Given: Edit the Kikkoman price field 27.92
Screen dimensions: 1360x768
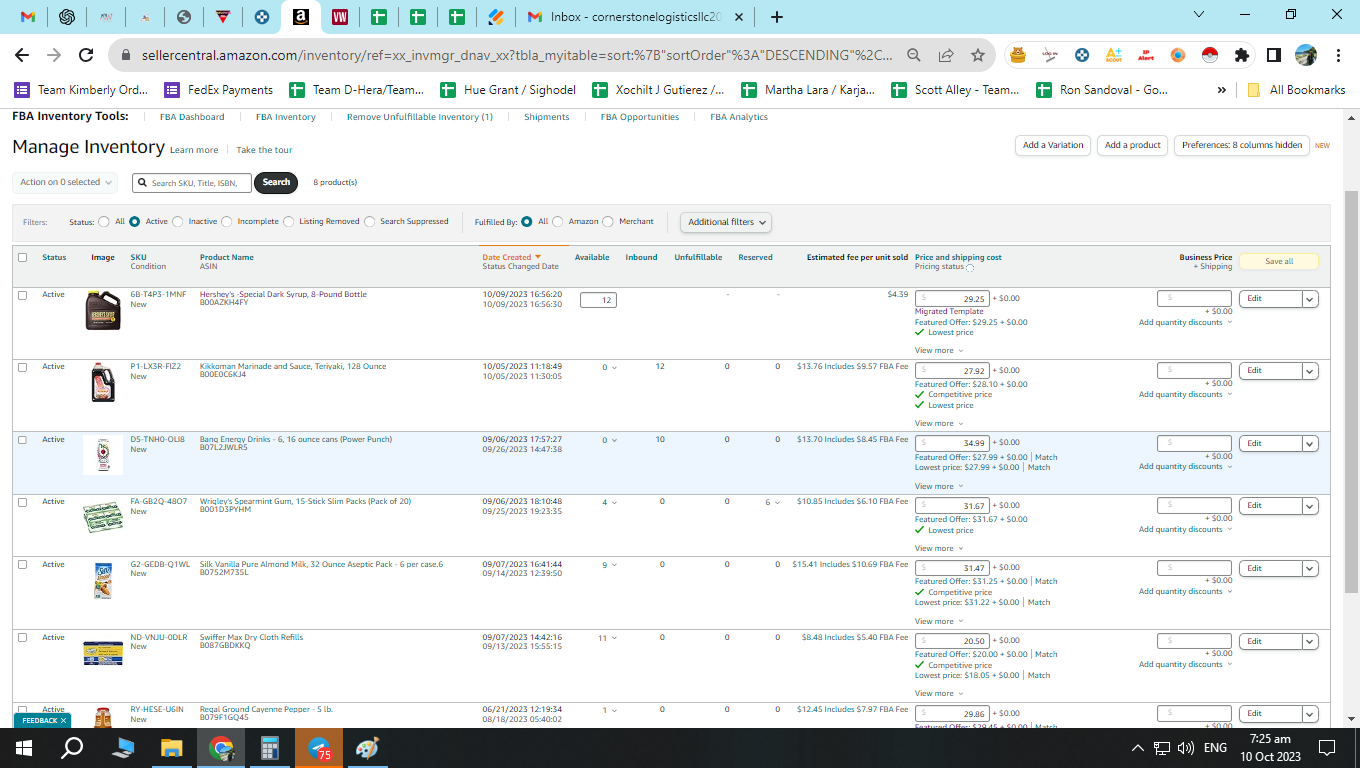Looking at the screenshot, I should [x=952, y=371].
